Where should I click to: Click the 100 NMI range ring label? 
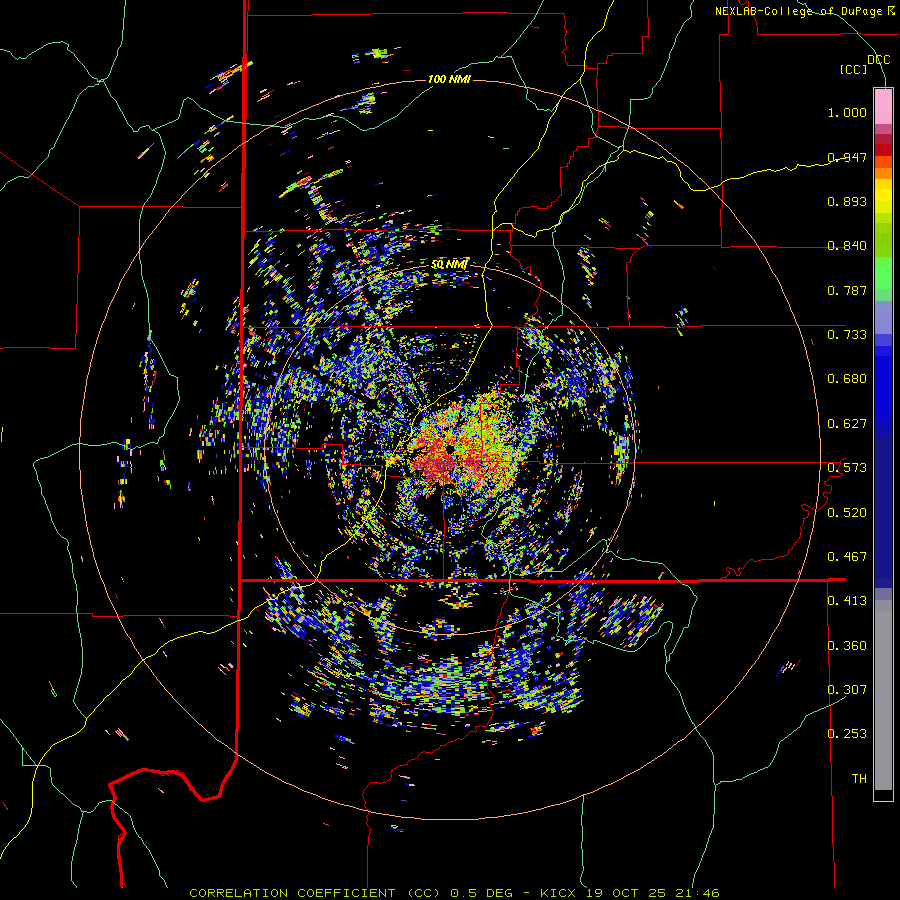coord(449,79)
